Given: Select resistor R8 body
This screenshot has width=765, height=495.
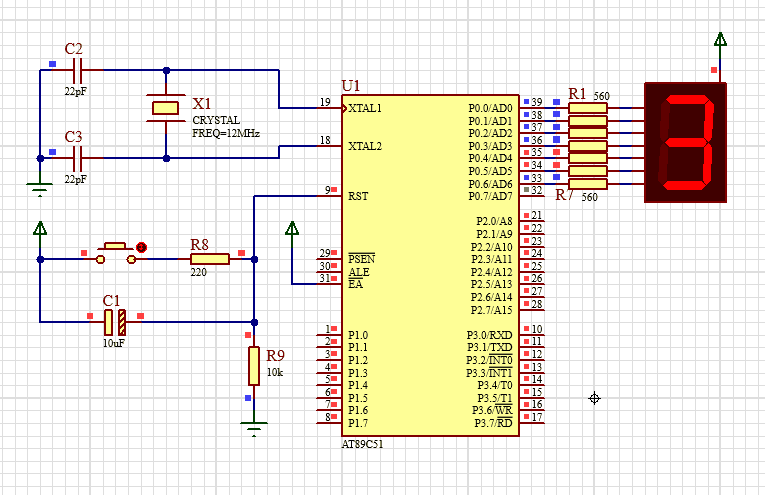Looking at the screenshot, I should click(210, 259).
